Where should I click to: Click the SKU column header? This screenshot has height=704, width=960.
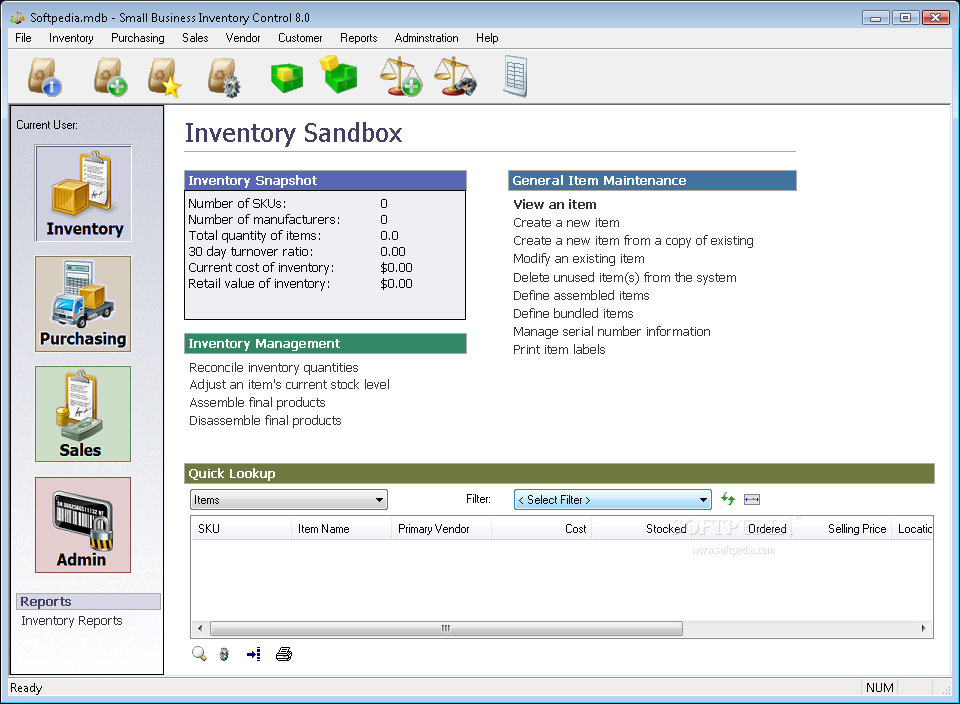[x=241, y=529]
